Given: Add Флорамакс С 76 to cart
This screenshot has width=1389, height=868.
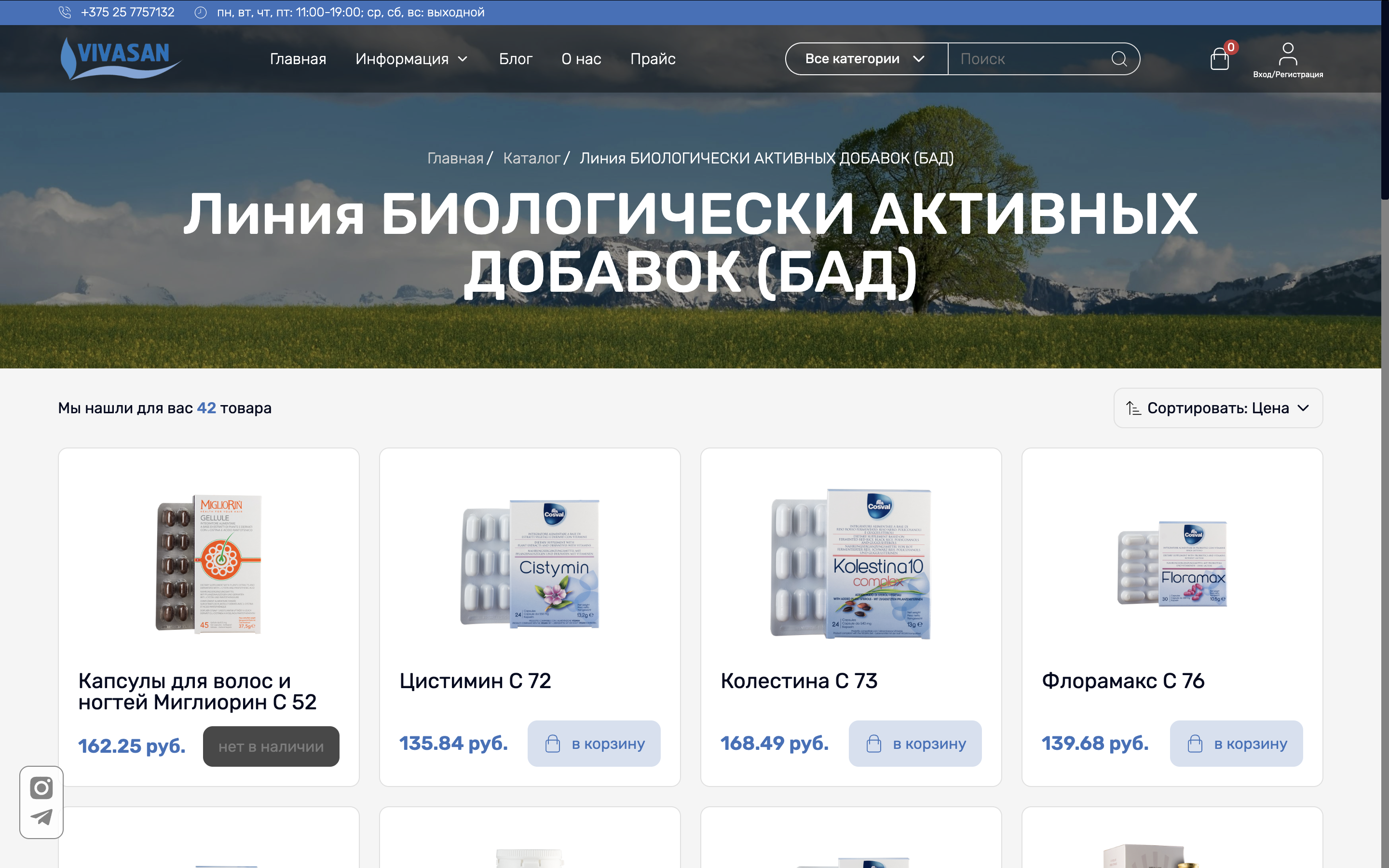Looking at the screenshot, I should coord(1236,744).
